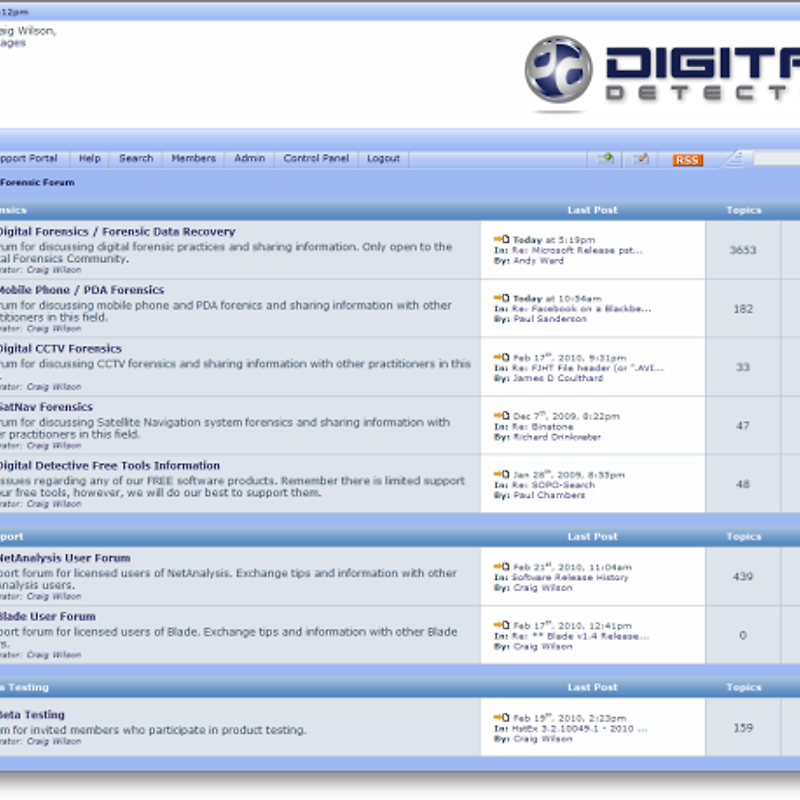The height and width of the screenshot is (800, 800).
Task: Click last-post arrow icon in Beta Testing row
Action: pos(501,718)
